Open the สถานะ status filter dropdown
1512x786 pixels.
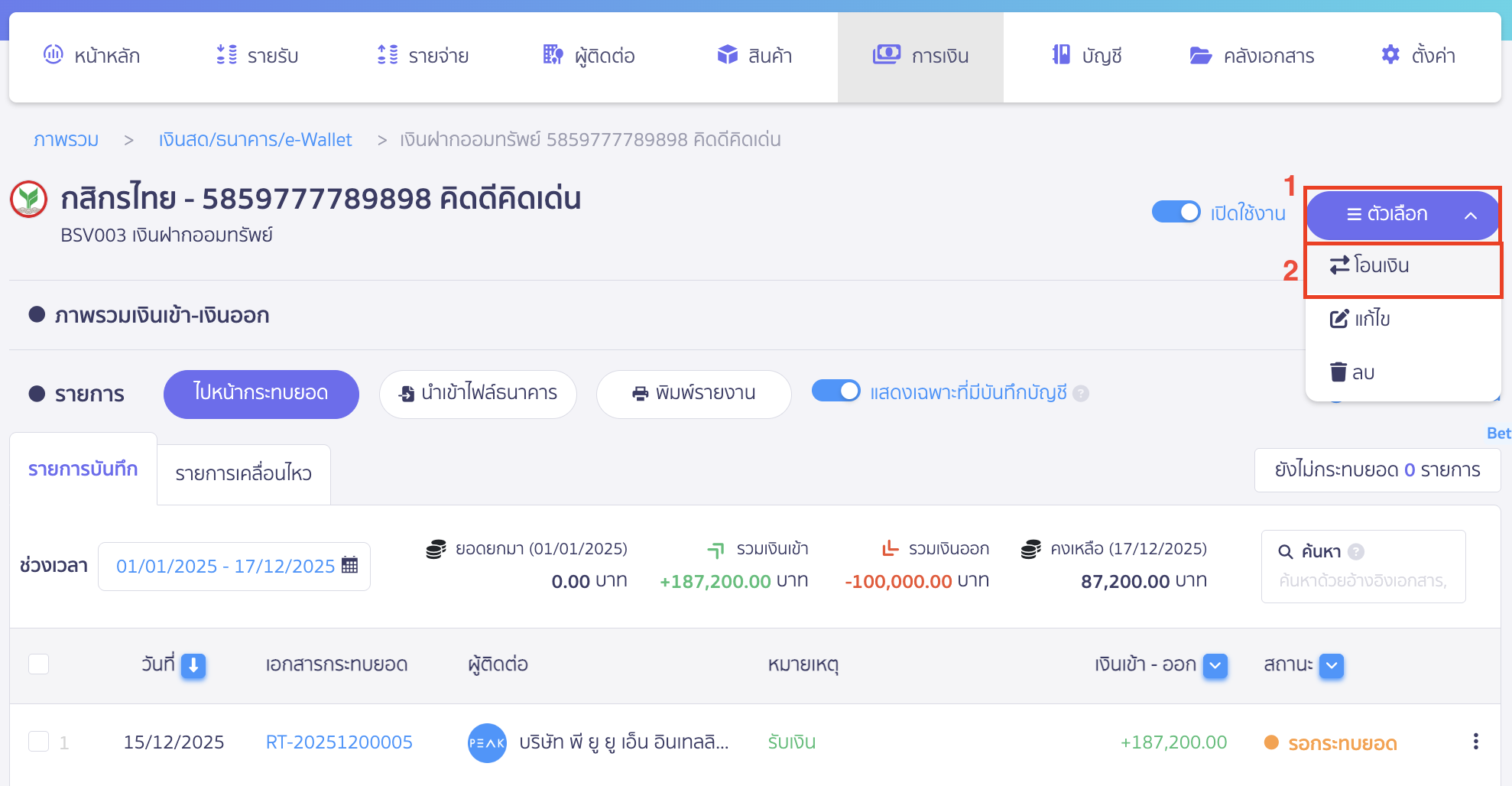(1330, 666)
